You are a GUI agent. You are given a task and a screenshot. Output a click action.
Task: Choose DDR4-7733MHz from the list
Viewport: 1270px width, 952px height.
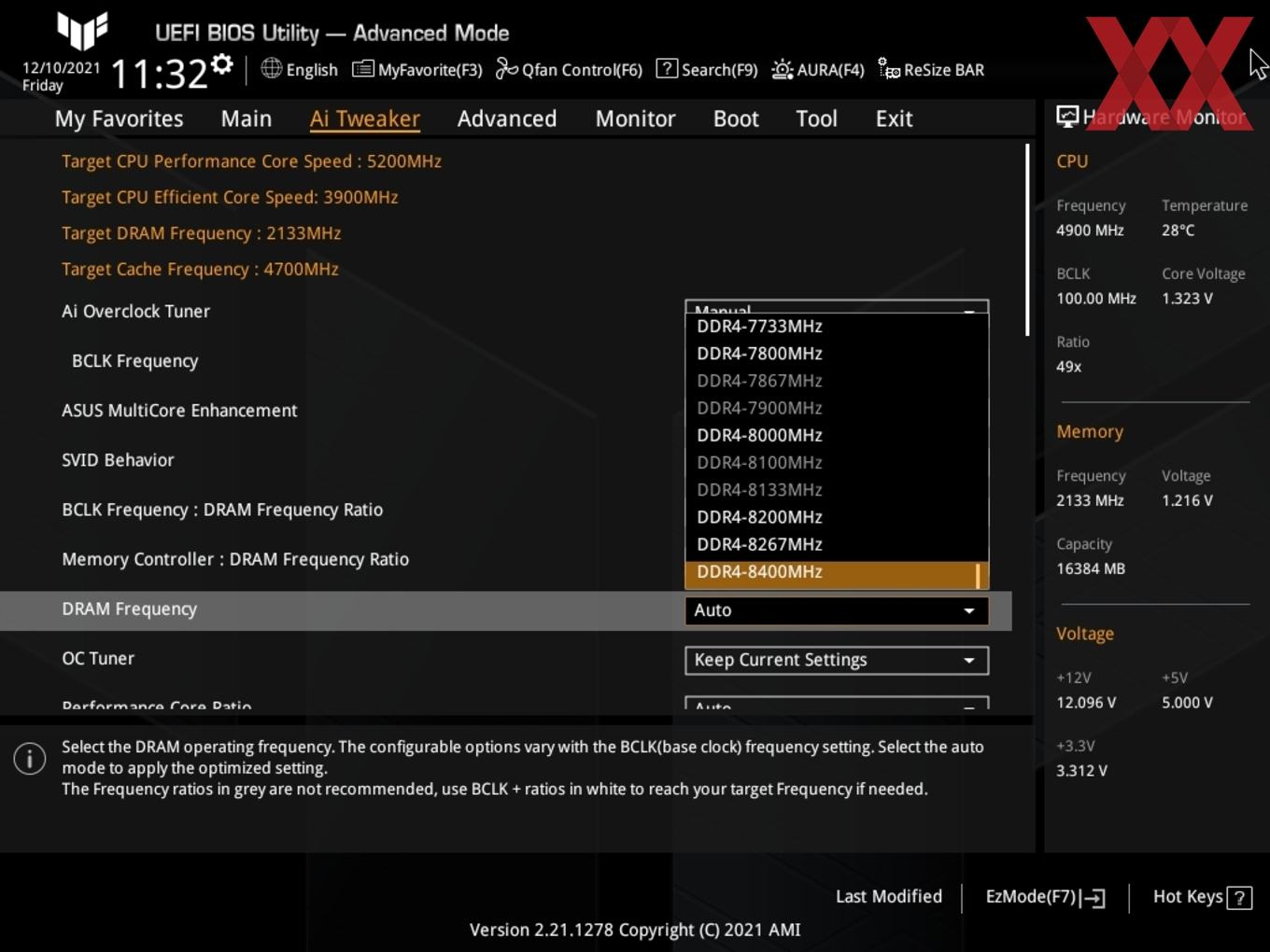pyautogui.click(x=836, y=326)
